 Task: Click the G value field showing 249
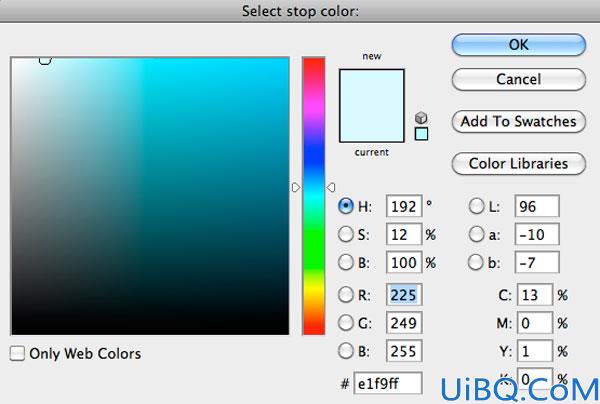pos(404,323)
